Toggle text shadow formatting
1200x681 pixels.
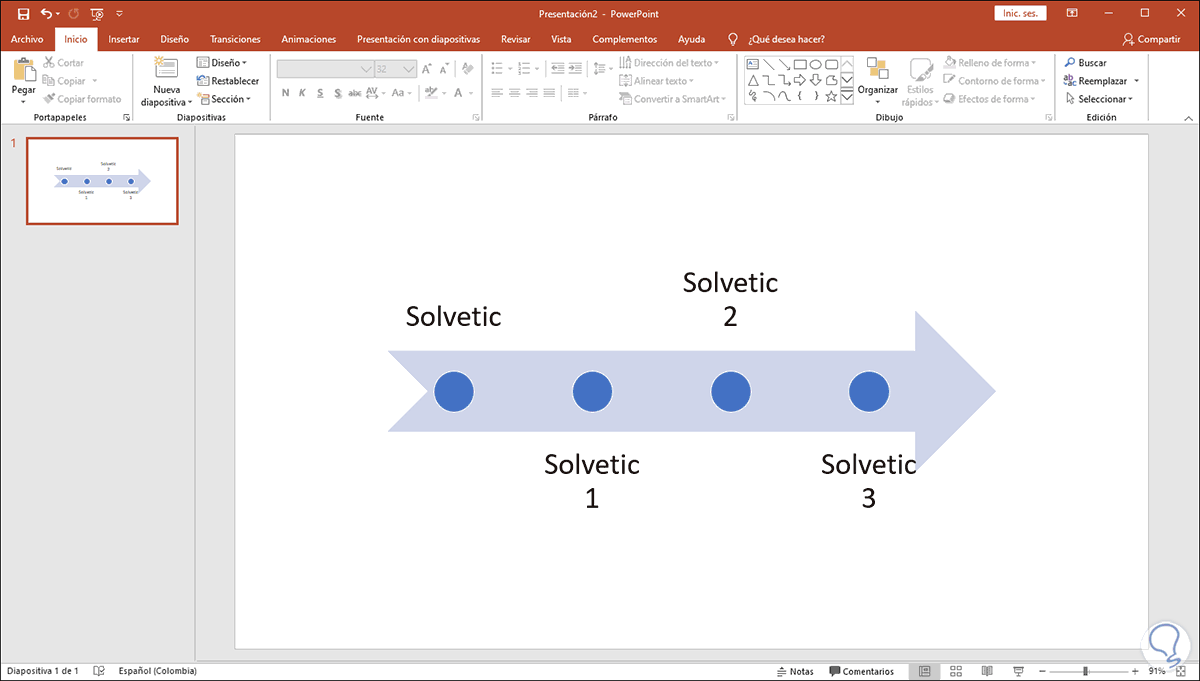(x=338, y=93)
